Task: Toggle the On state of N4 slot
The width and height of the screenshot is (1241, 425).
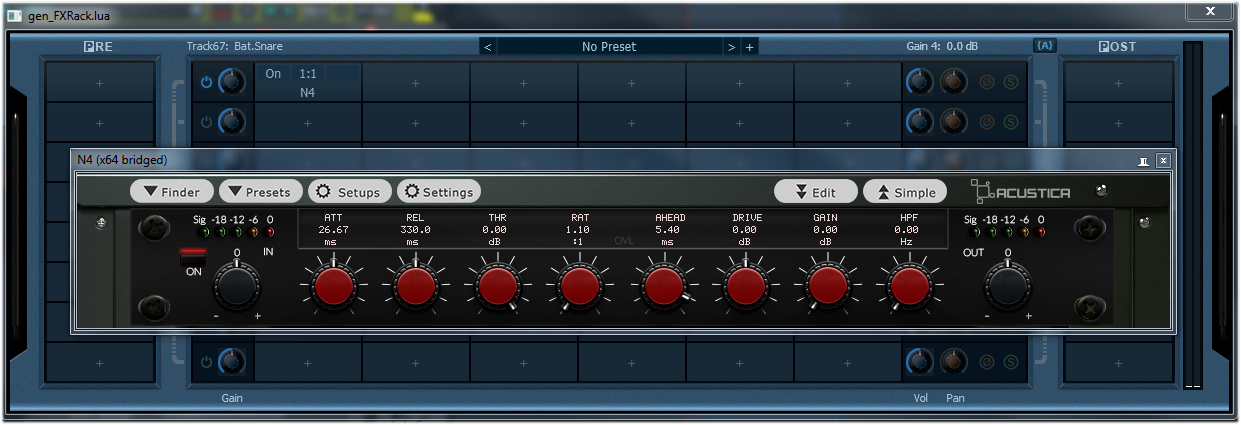Action: pyautogui.click(x=273, y=74)
